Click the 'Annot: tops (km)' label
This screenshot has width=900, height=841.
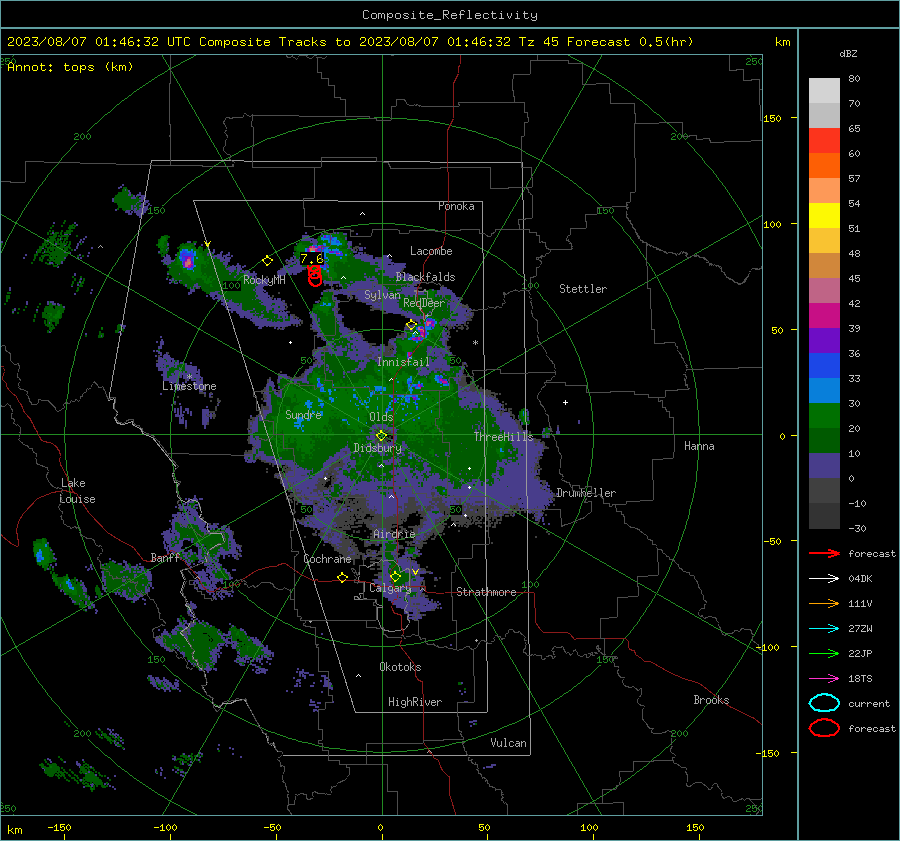(x=70, y=67)
